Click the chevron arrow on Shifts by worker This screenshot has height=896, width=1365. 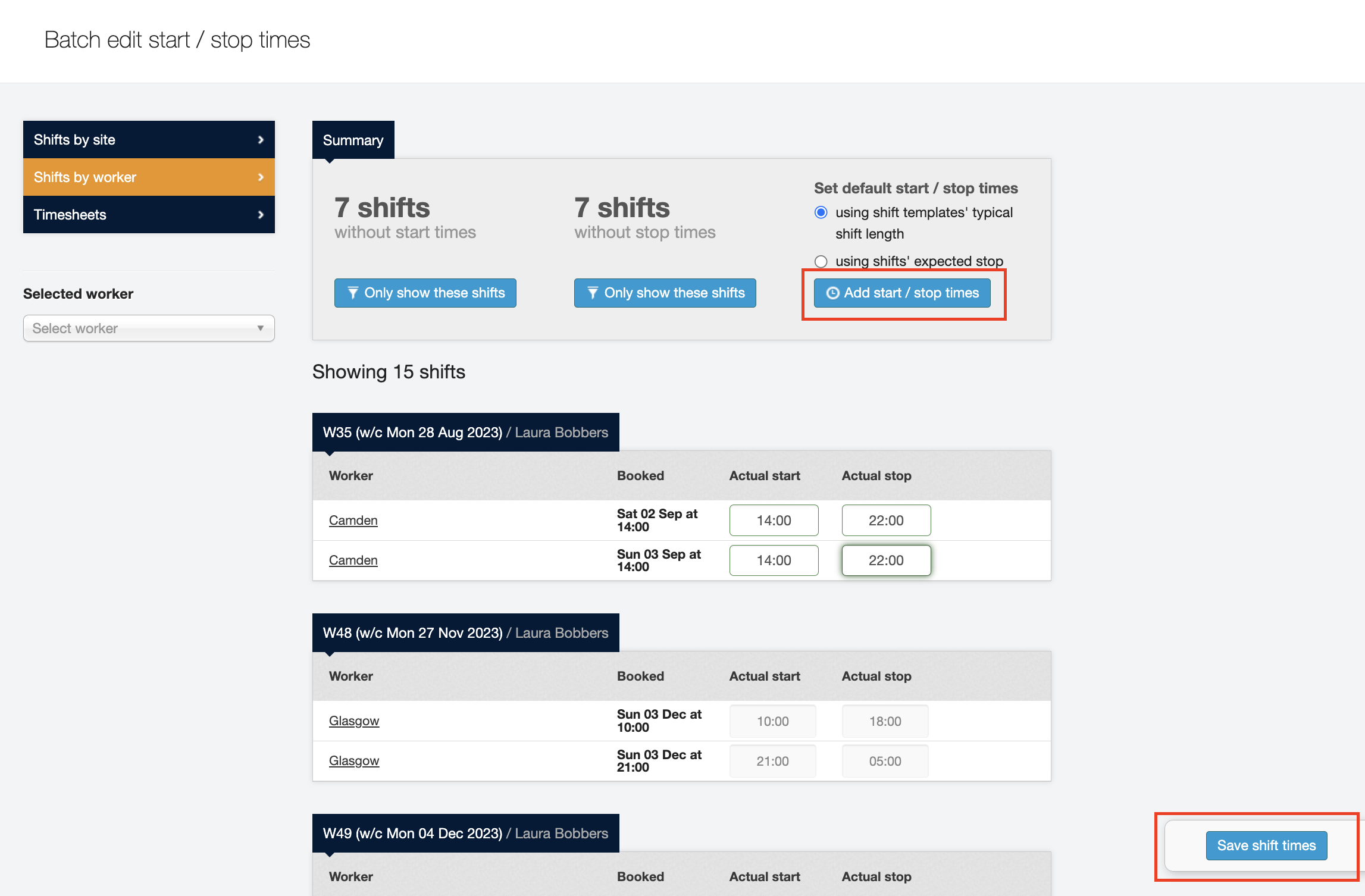tap(261, 177)
